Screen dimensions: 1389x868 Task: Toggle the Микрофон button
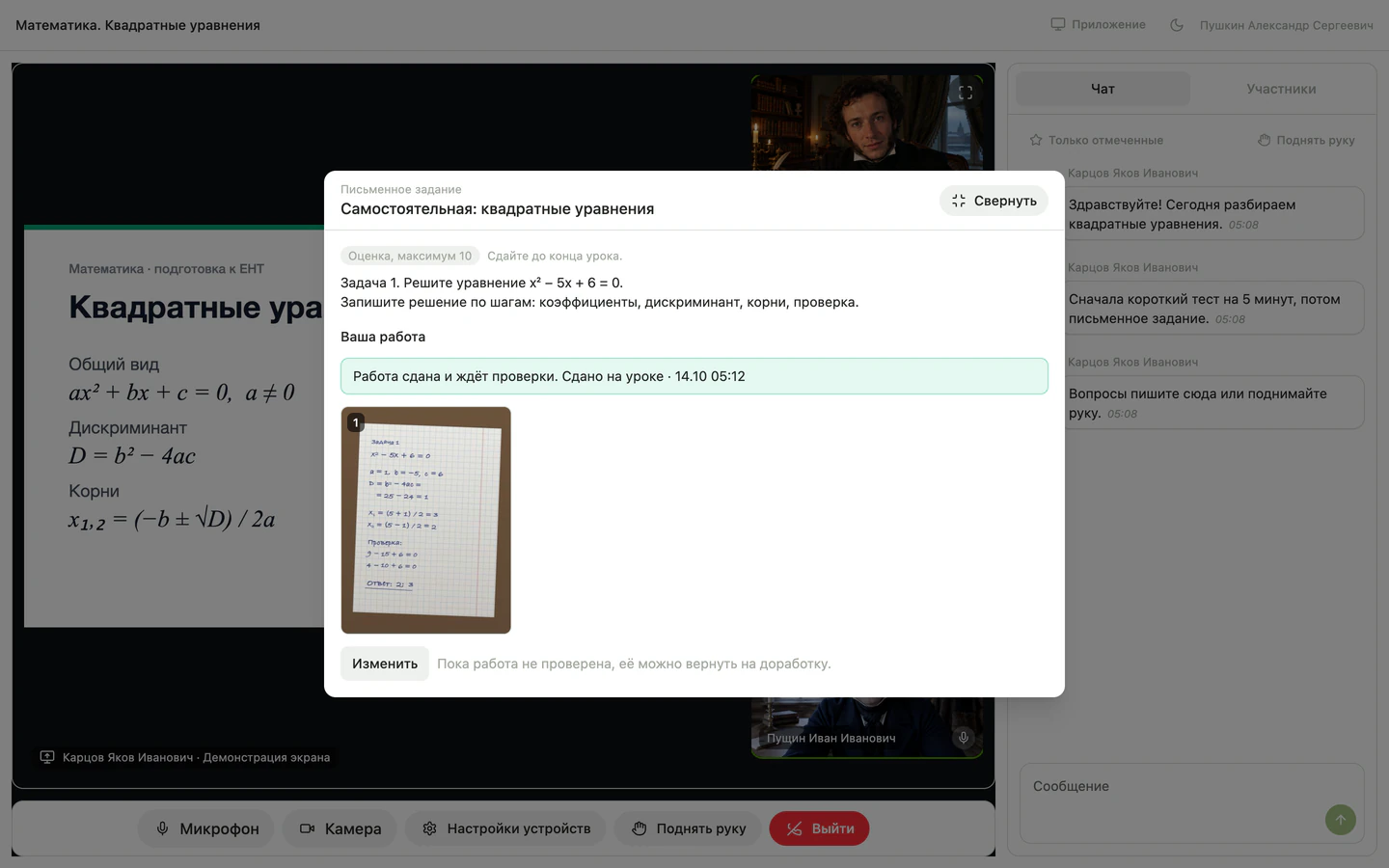206,828
